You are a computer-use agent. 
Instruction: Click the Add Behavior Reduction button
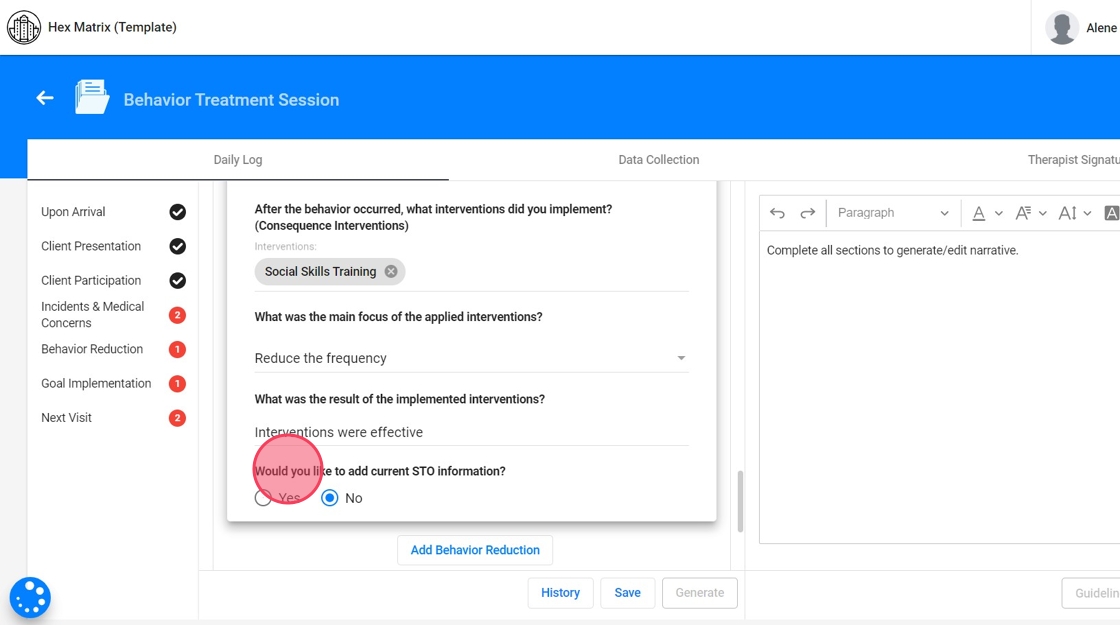[475, 550]
